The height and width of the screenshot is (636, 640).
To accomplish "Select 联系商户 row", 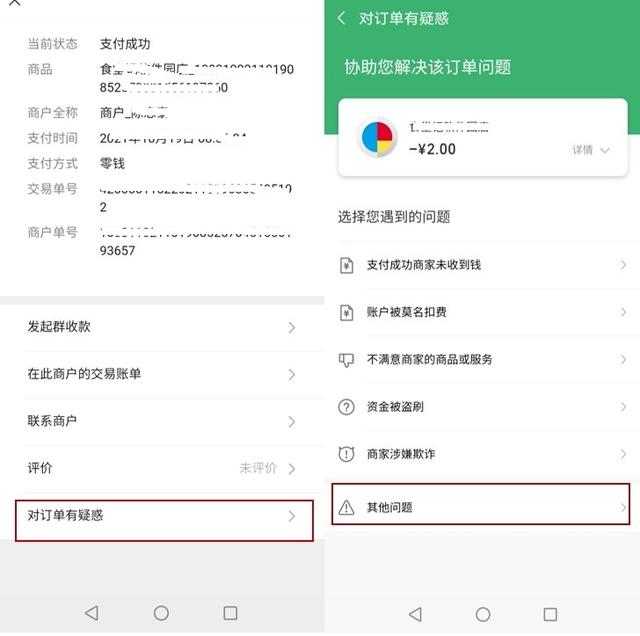I will click(162, 421).
